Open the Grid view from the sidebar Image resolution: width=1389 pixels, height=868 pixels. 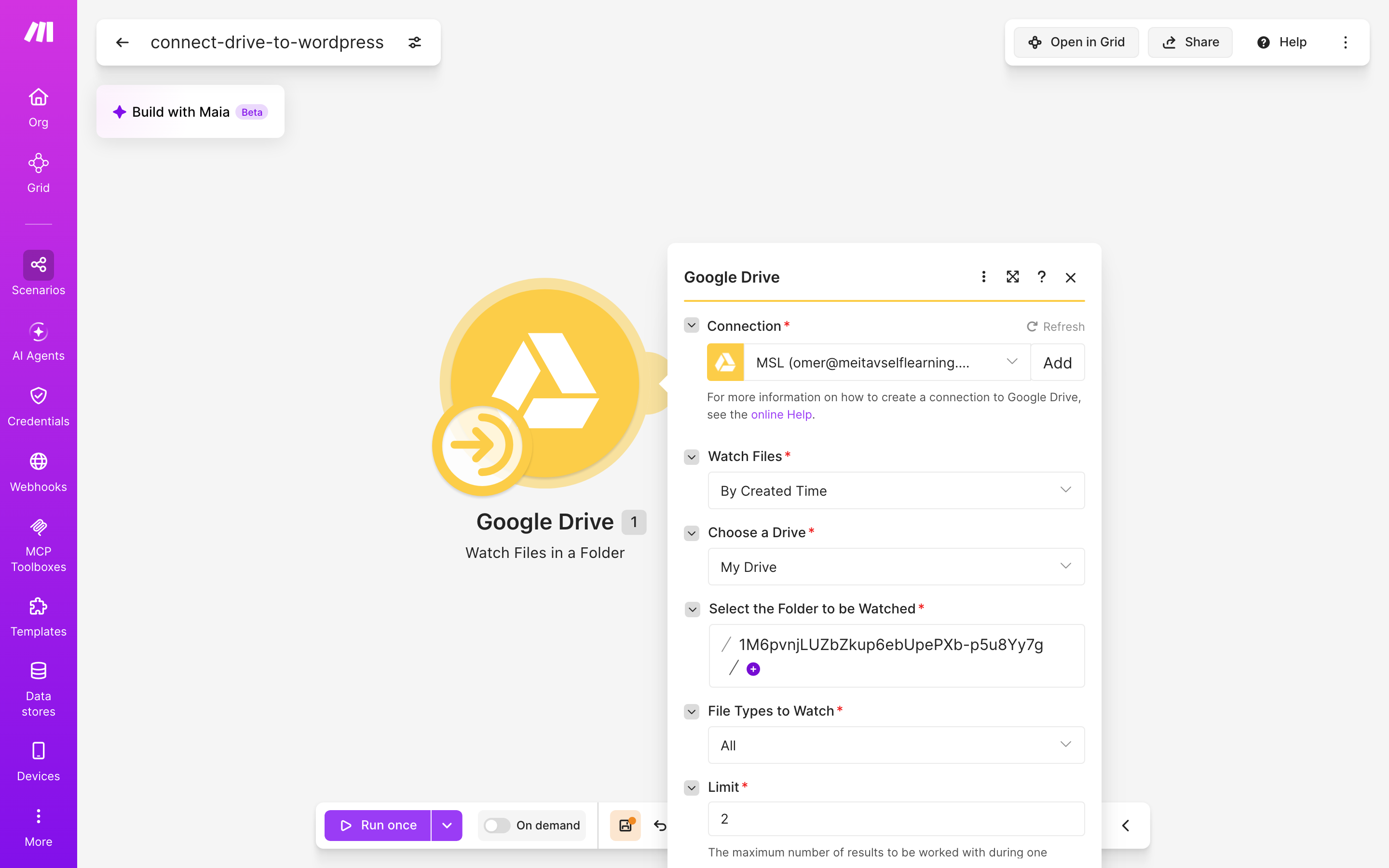click(x=39, y=173)
